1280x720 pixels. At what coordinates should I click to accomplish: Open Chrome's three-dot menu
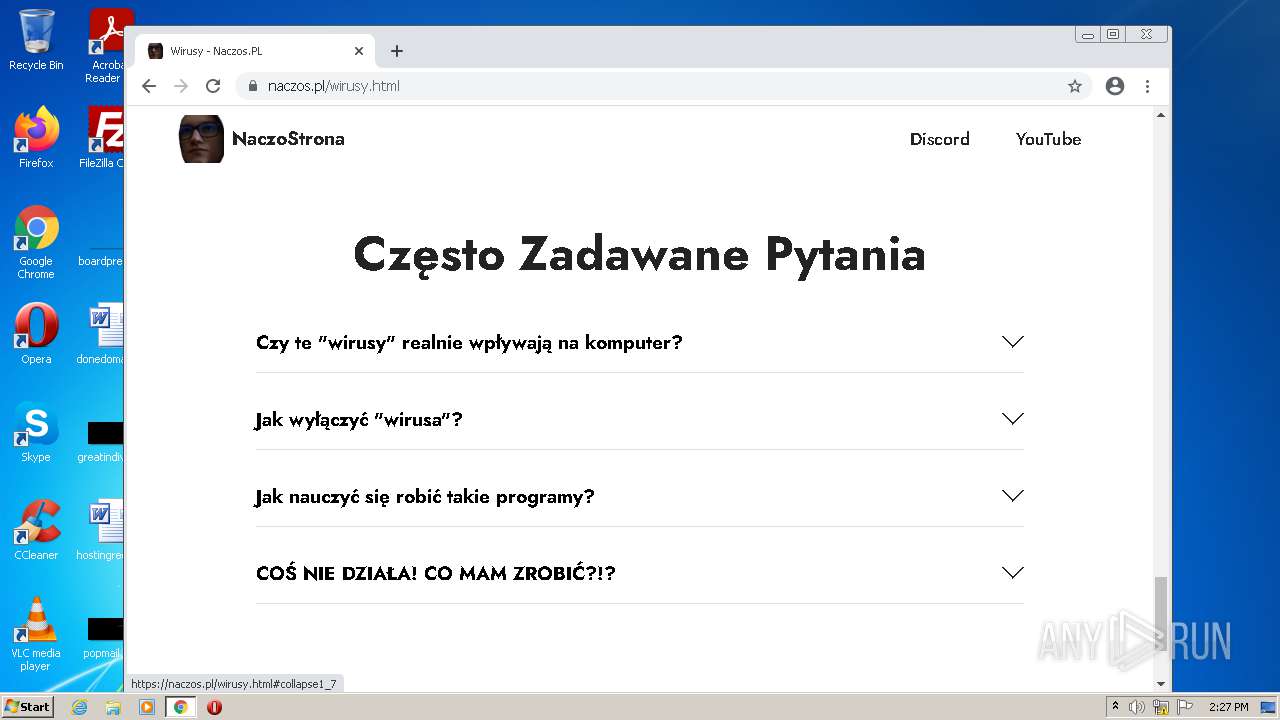[1147, 86]
